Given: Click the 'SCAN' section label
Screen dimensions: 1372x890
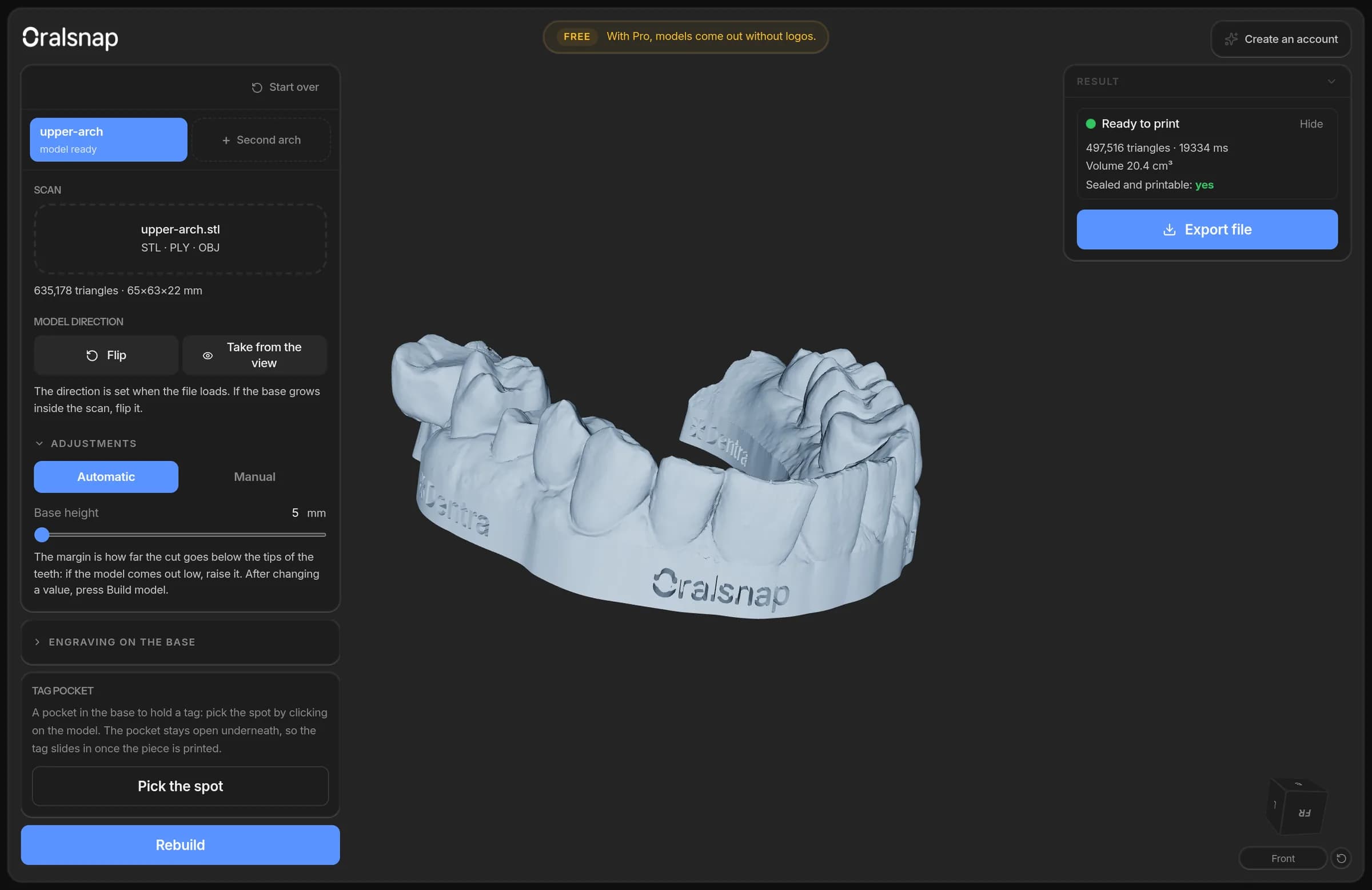Looking at the screenshot, I should point(47,190).
